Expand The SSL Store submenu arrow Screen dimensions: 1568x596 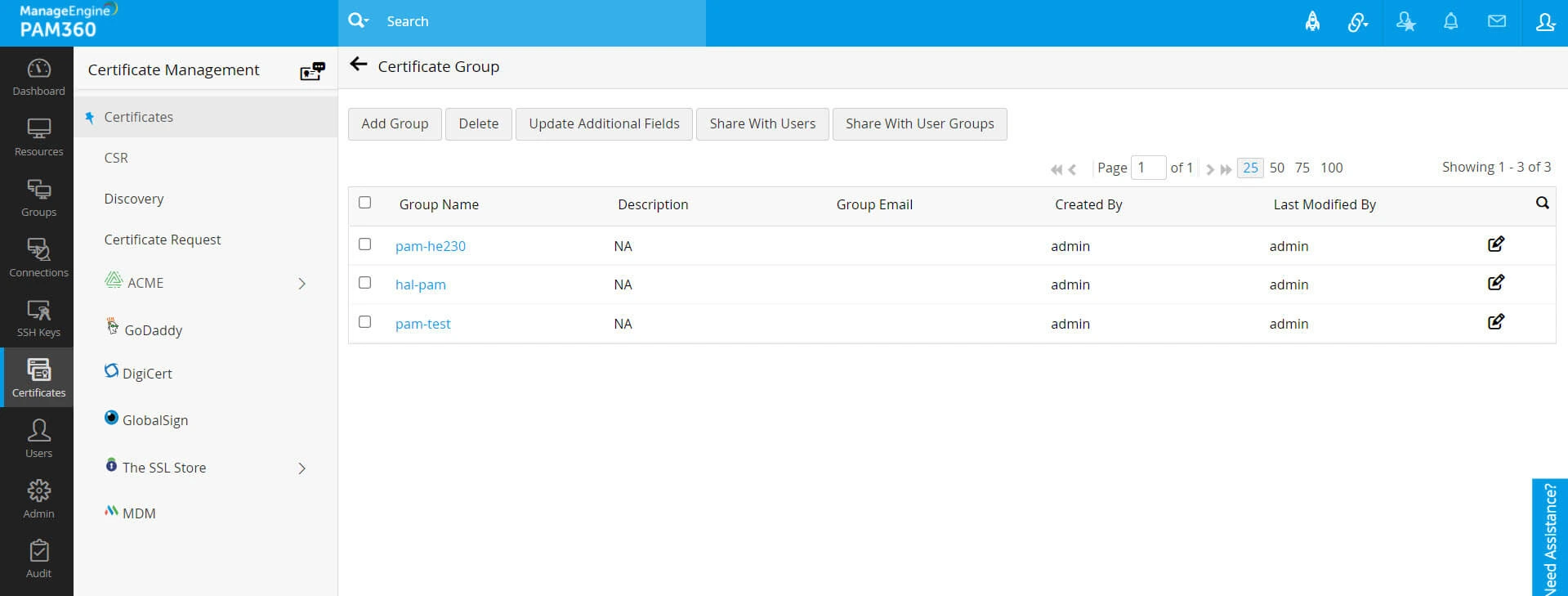(302, 468)
